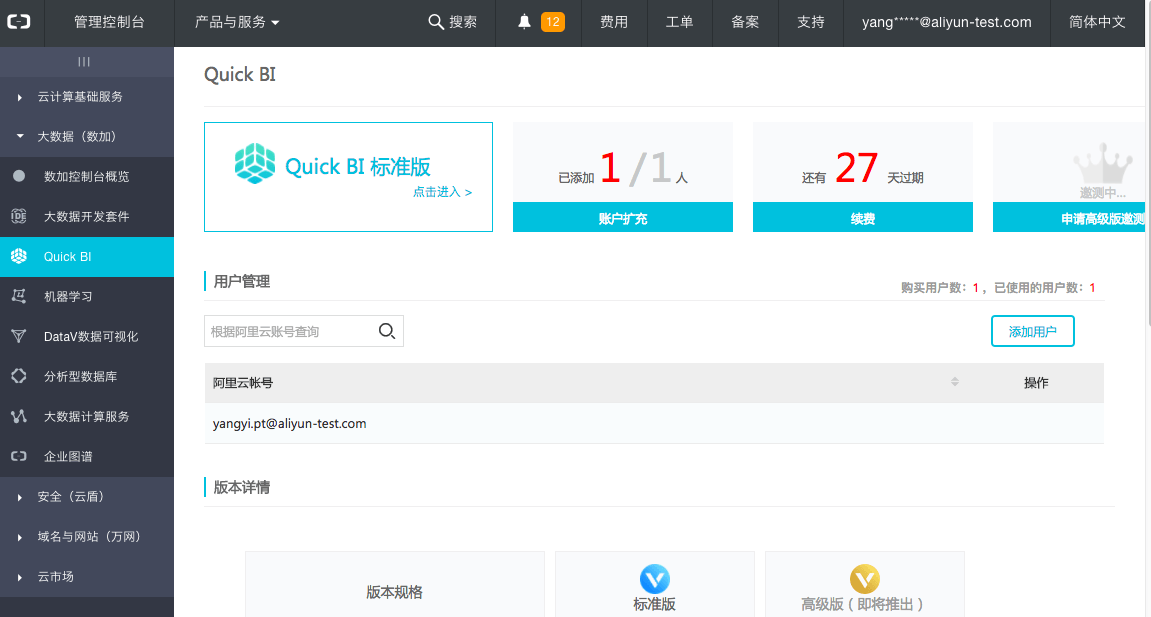Open Quick BI via 点击进入 link

(x=442, y=191)
